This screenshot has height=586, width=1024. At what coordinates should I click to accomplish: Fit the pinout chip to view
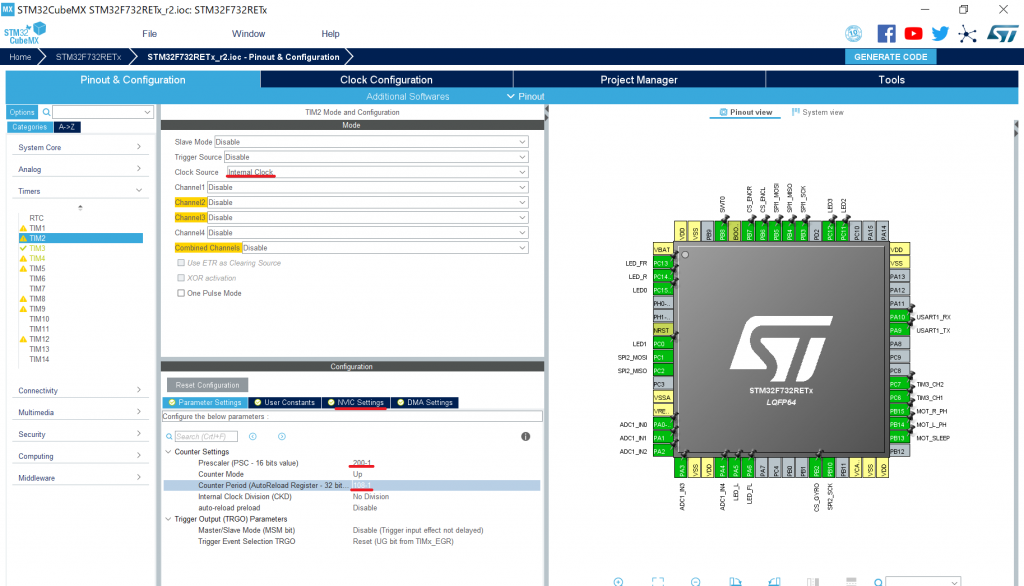click(658, 581)
